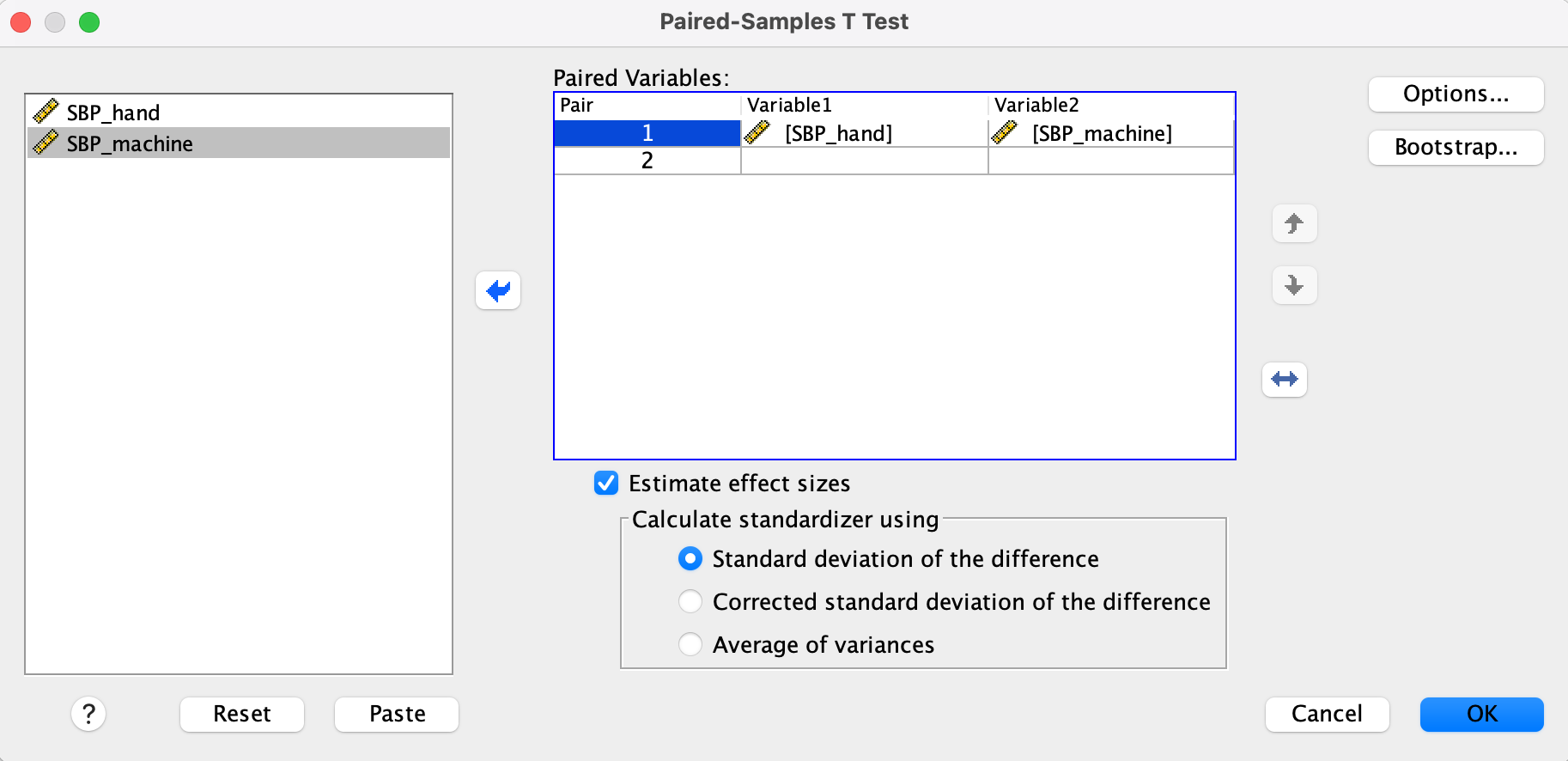1568x761 pixels.
Task: Select Average of variances radio button
Action: [690, 645]
